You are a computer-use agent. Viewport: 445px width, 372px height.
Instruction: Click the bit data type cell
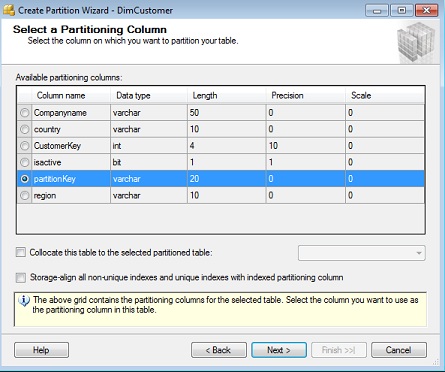149,162
